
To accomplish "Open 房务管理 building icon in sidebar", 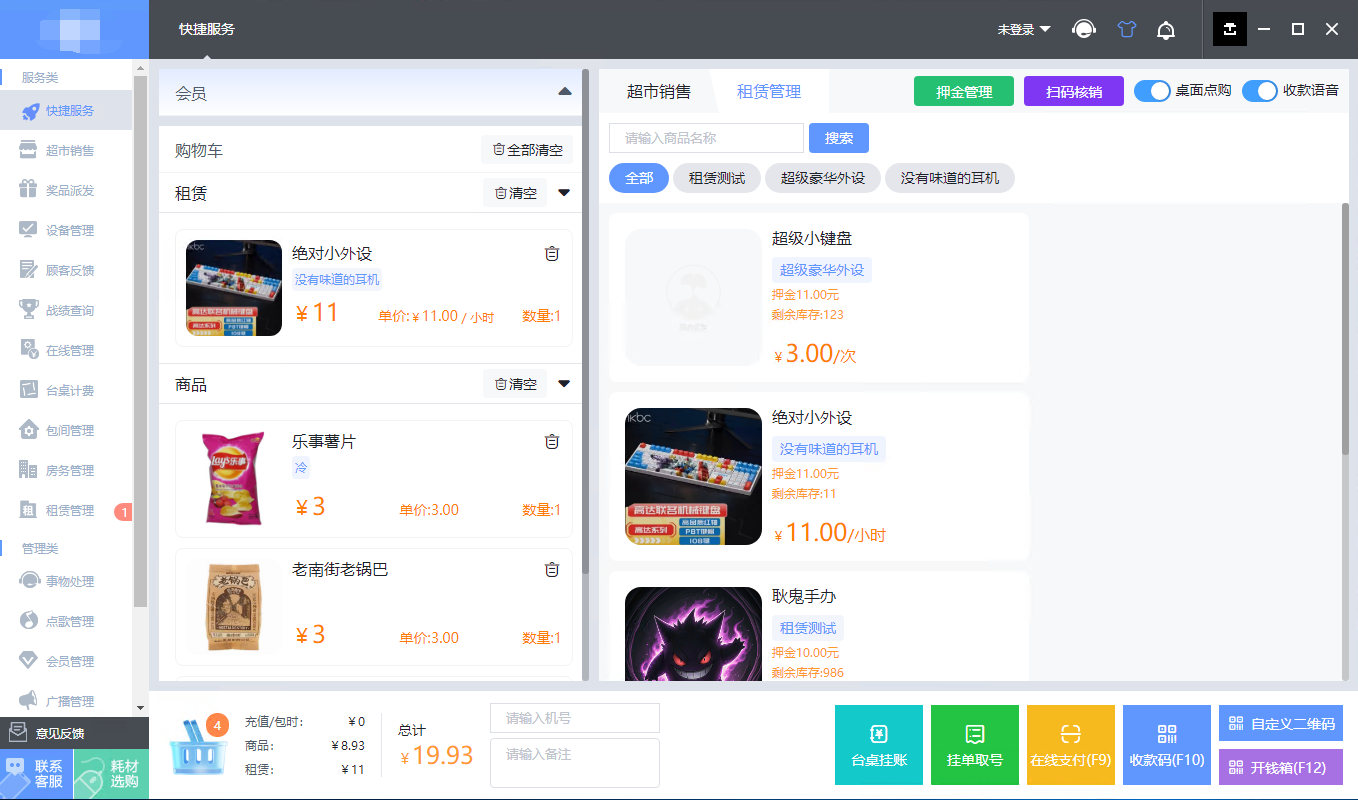I will tap(29, 471).
